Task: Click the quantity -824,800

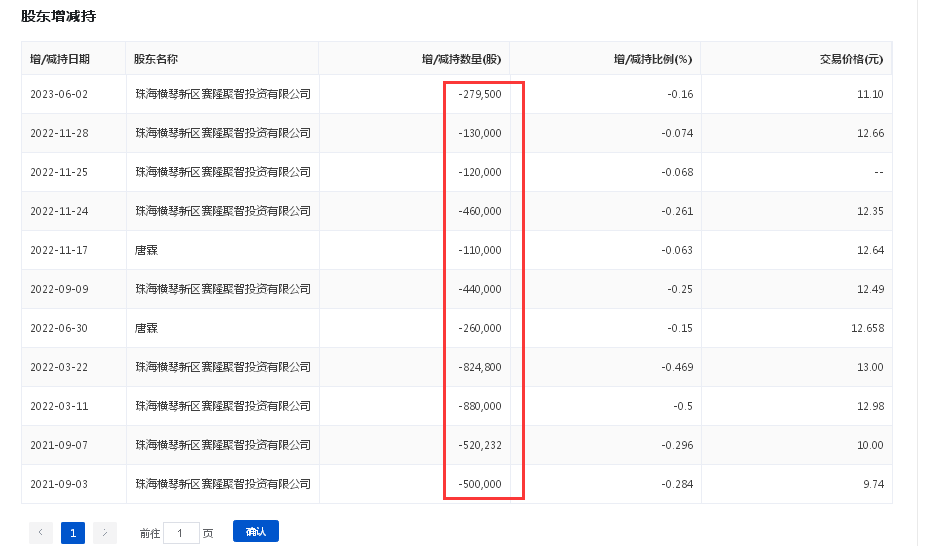Action: [x=480, y=368]
